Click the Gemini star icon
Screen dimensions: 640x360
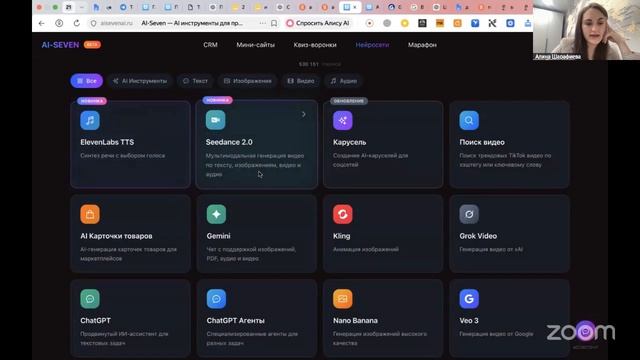[216, 214]
